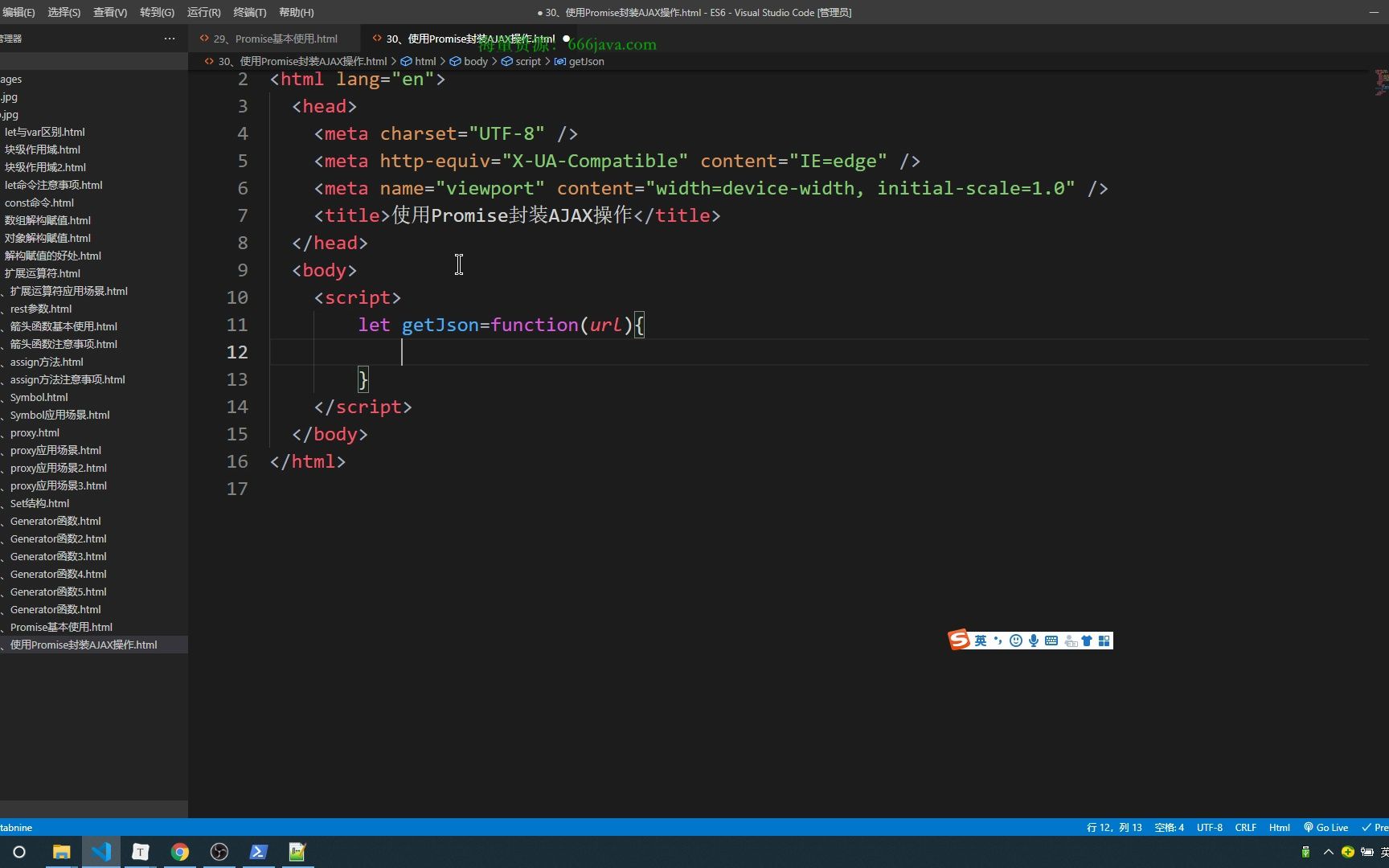Click Windows Cortana search circle
The image size is (1389, 868).
point(19,852)
